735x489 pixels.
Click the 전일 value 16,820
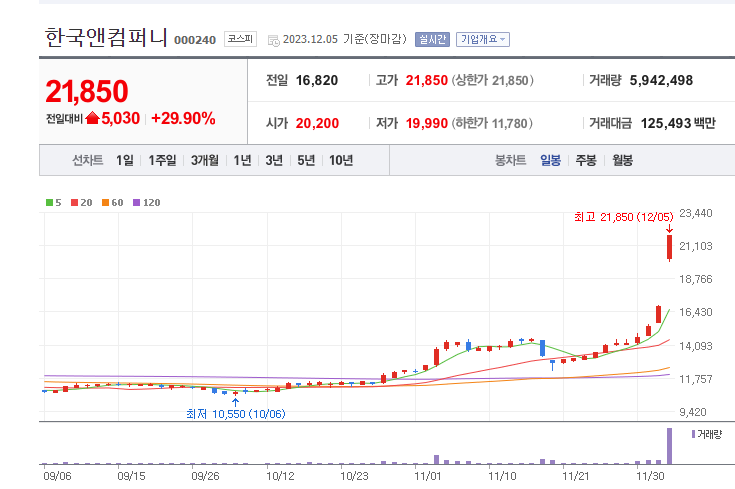[x=317, y=80]
